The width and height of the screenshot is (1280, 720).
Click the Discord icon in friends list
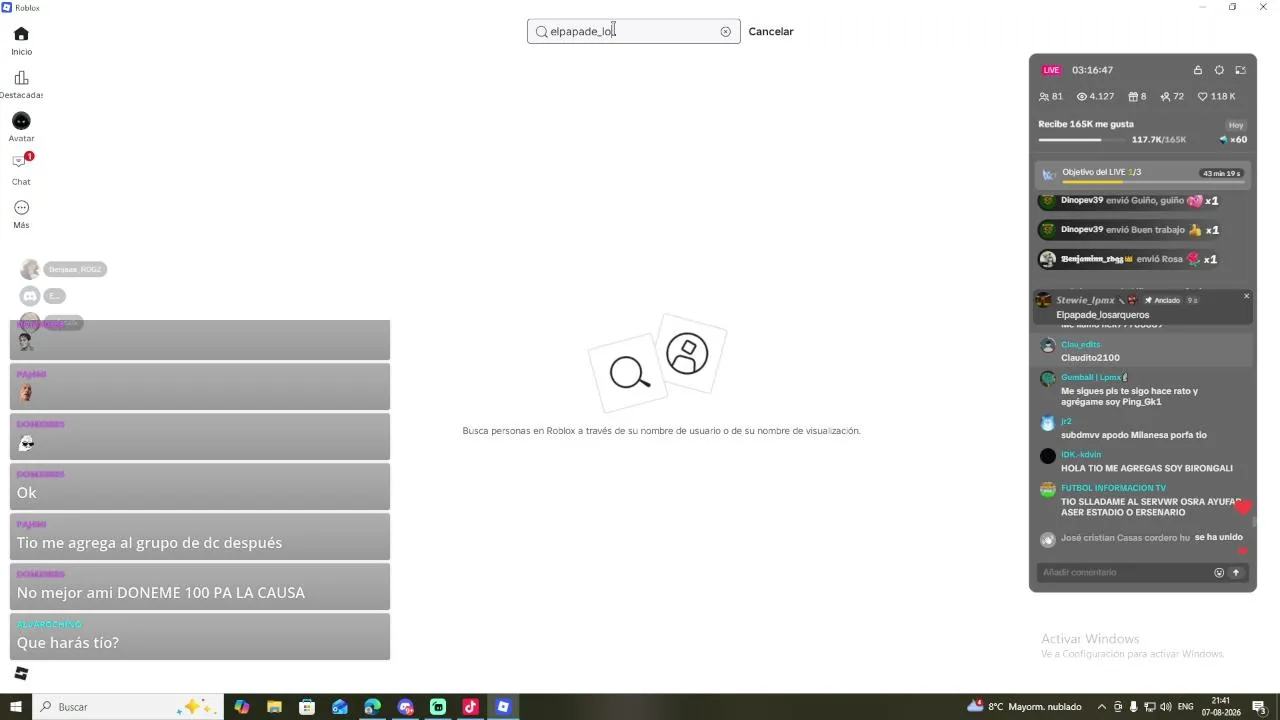[x=30, y=296]
